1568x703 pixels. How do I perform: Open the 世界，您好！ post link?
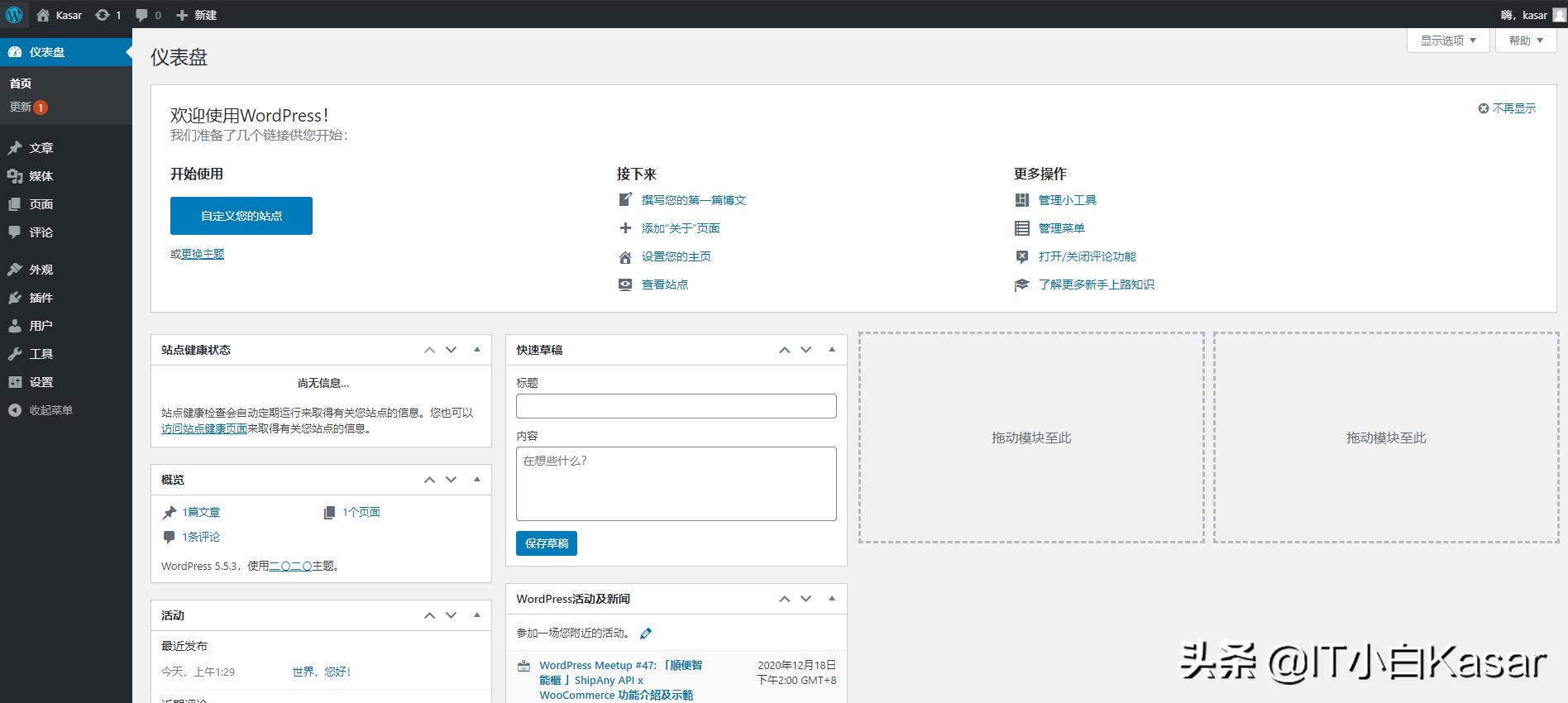[322, 672]
